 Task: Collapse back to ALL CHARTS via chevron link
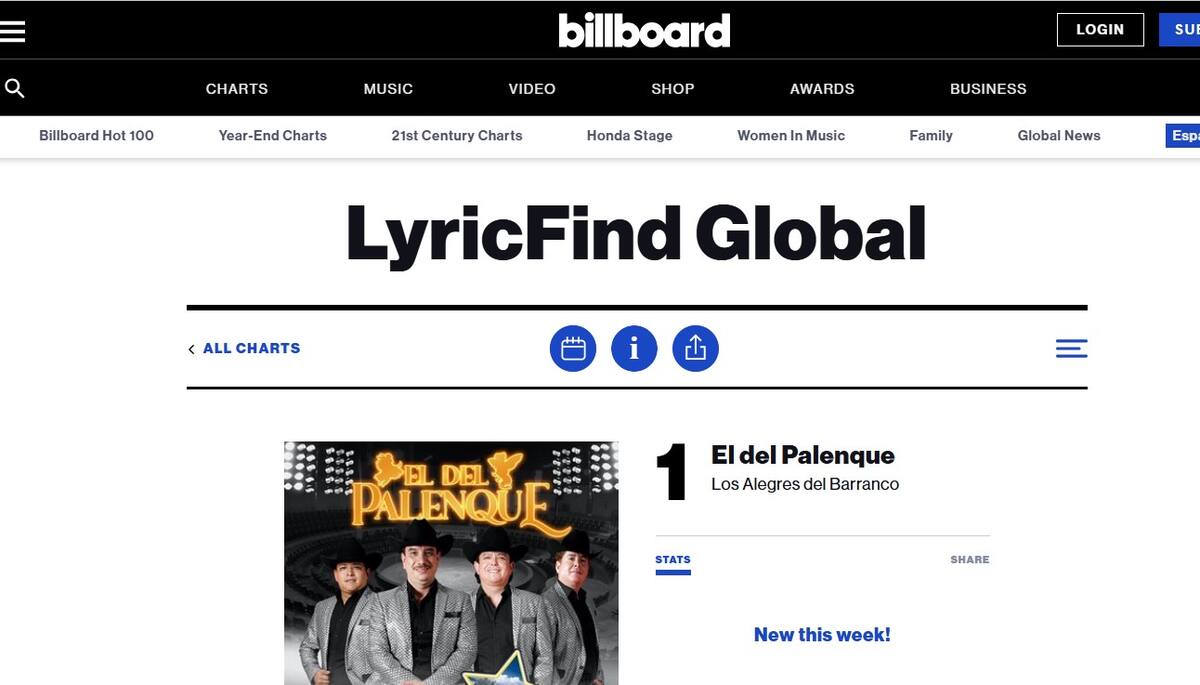coord(244,348)
